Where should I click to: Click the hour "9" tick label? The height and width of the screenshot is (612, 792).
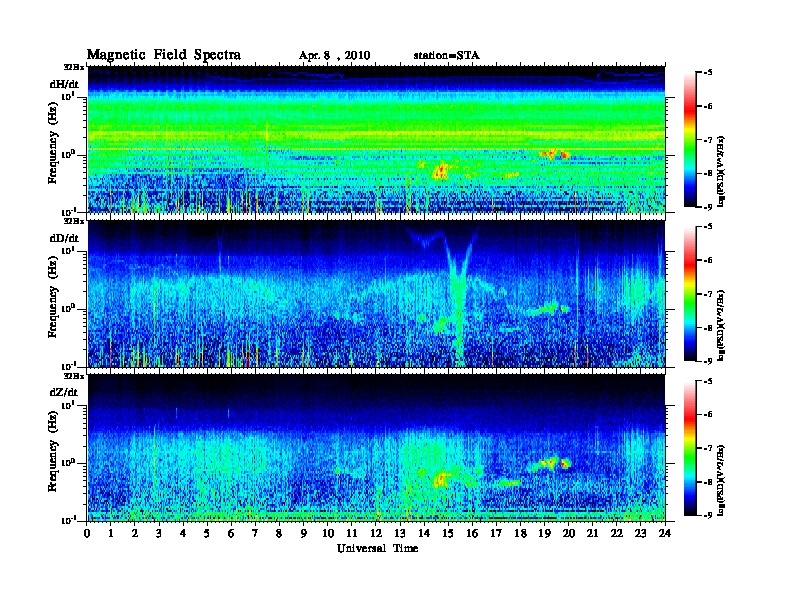[304, 534]
